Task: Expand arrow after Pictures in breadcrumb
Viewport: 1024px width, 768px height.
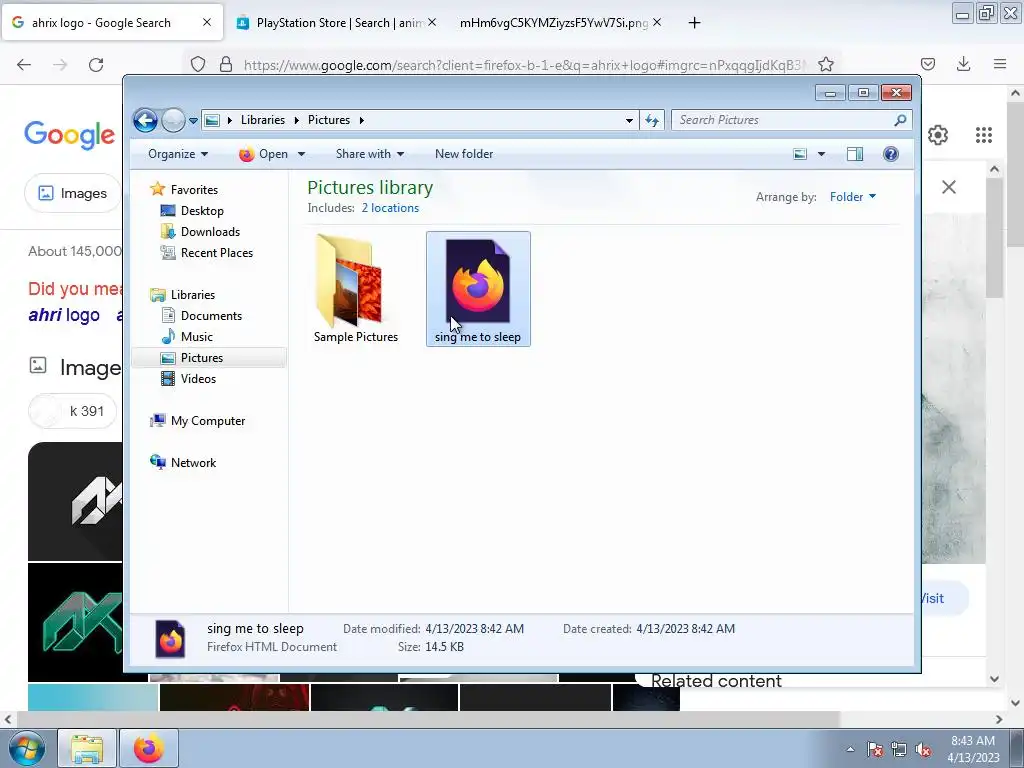Action: [x=361, y=121]
